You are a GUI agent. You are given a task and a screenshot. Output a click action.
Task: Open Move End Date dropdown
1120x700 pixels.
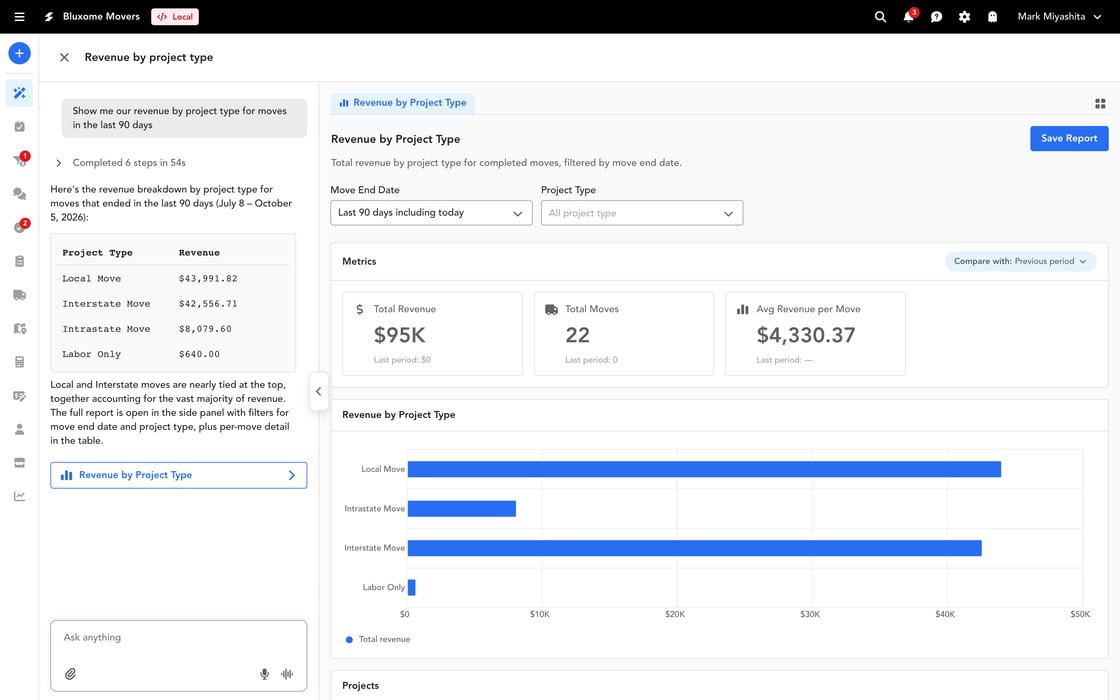431,213
